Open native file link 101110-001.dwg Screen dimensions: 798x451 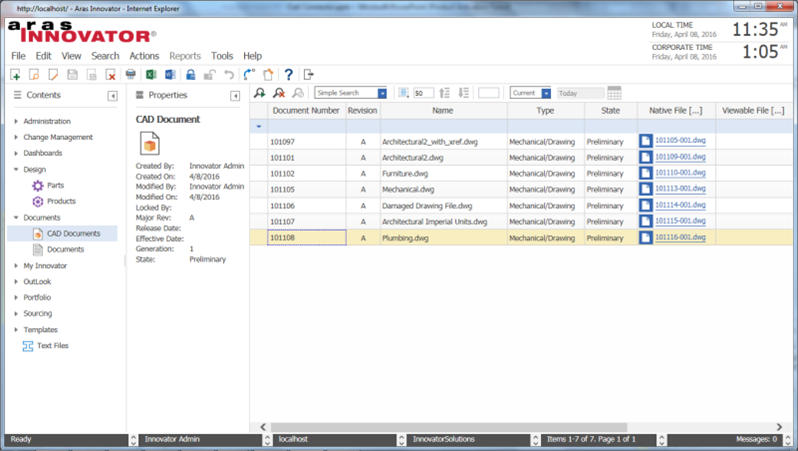coord(680,173)
